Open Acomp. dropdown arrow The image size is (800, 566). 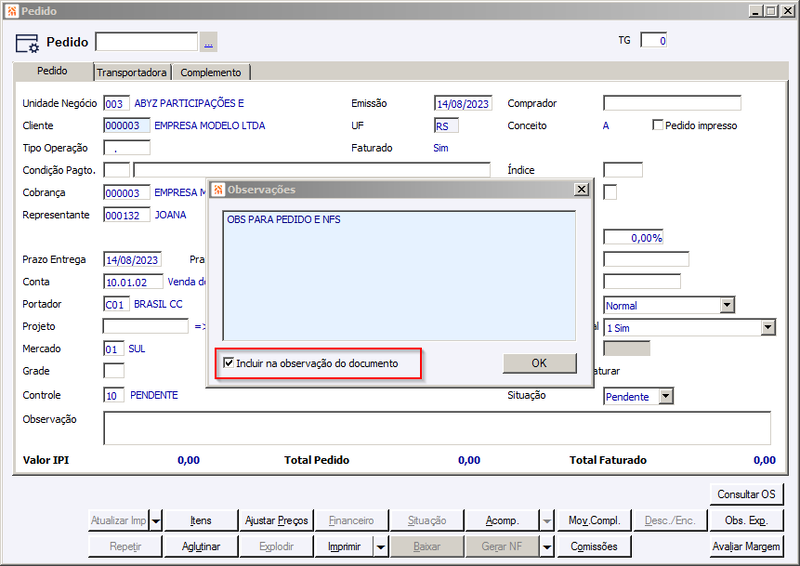(546, 521)
